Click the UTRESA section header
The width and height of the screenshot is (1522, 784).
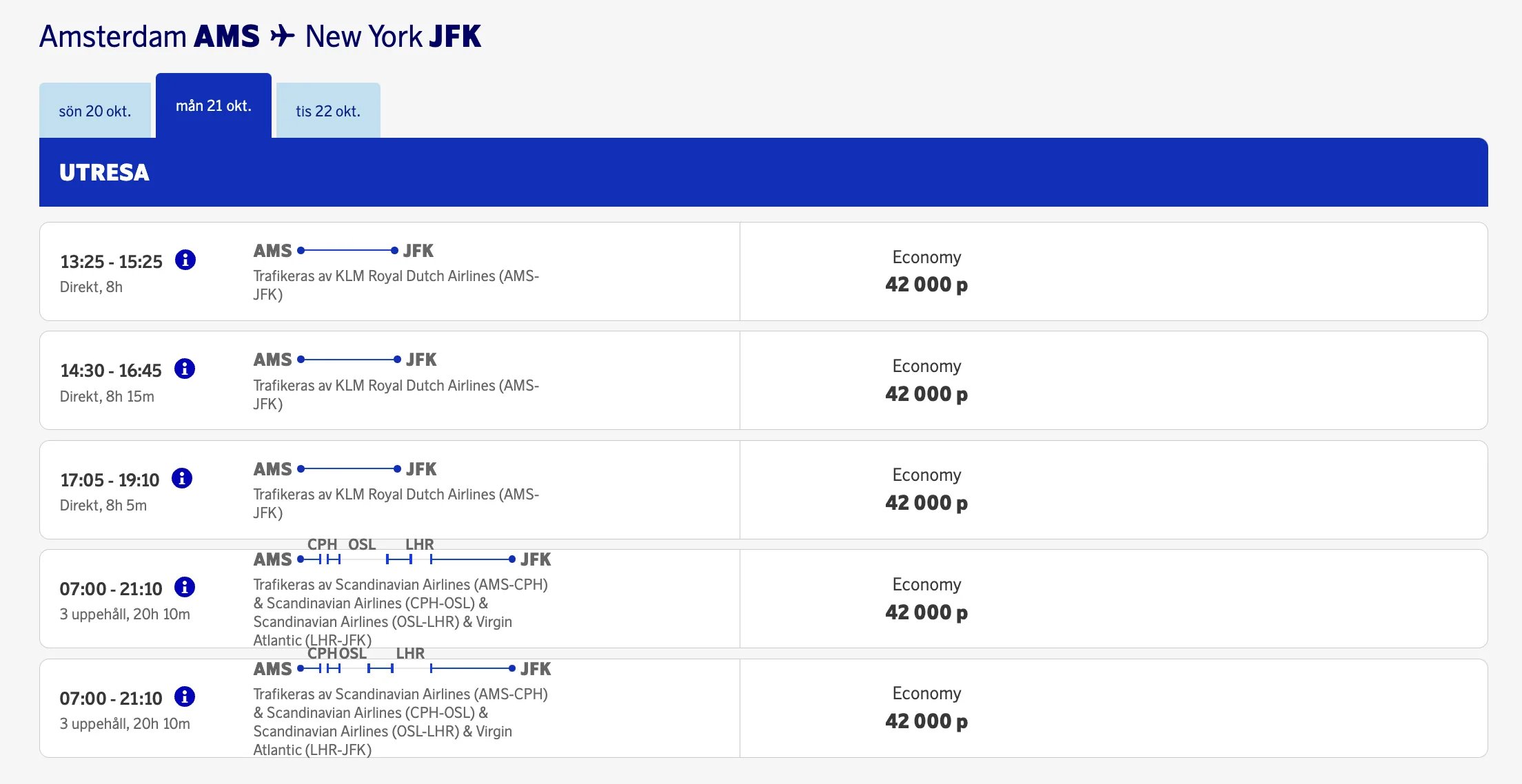[x=764, y=172]
